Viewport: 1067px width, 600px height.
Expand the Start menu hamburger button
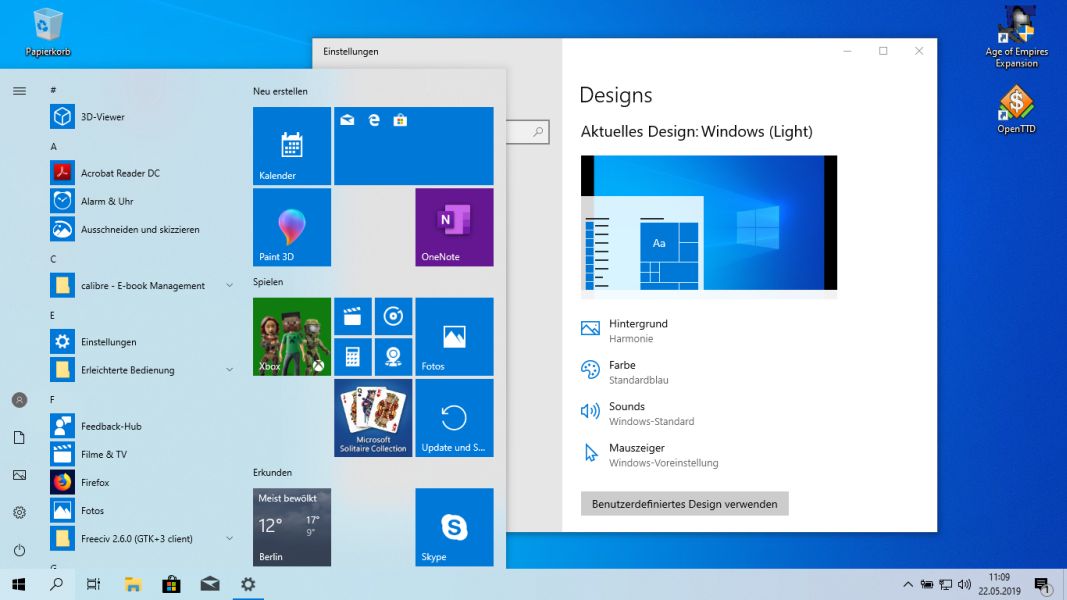(x=19, y=90)
